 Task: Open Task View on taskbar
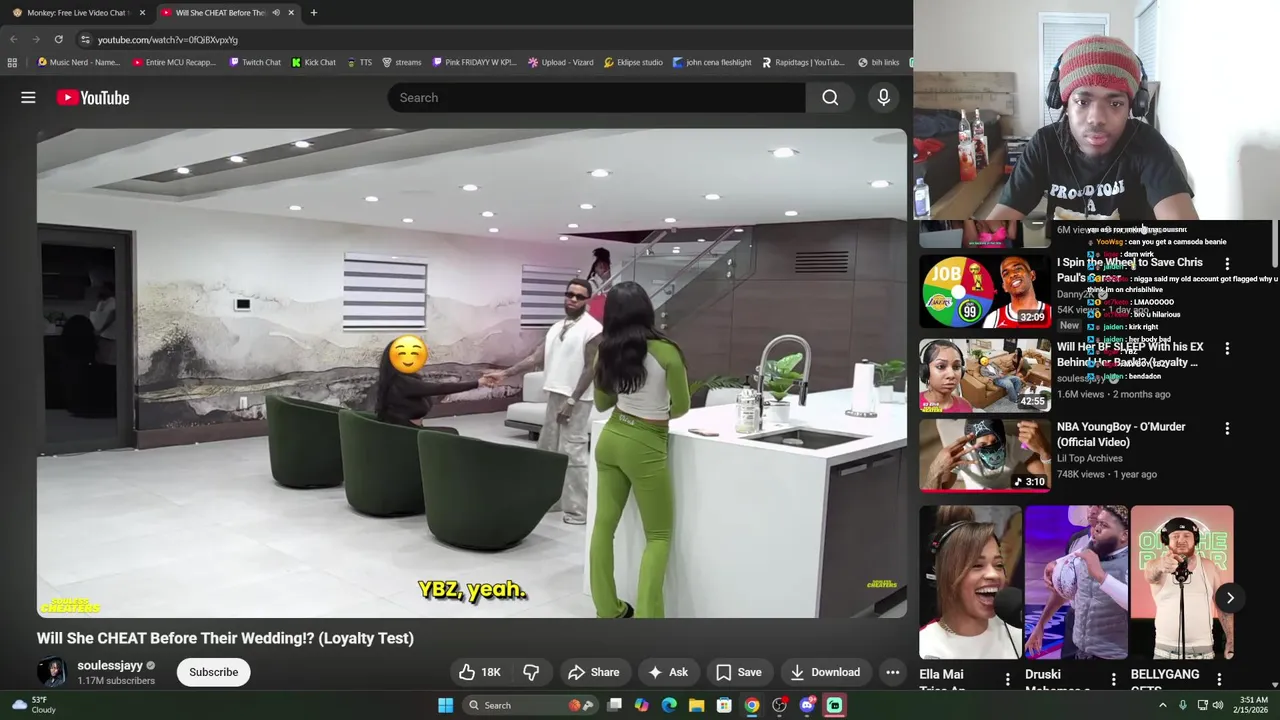[x=615, y=705]
